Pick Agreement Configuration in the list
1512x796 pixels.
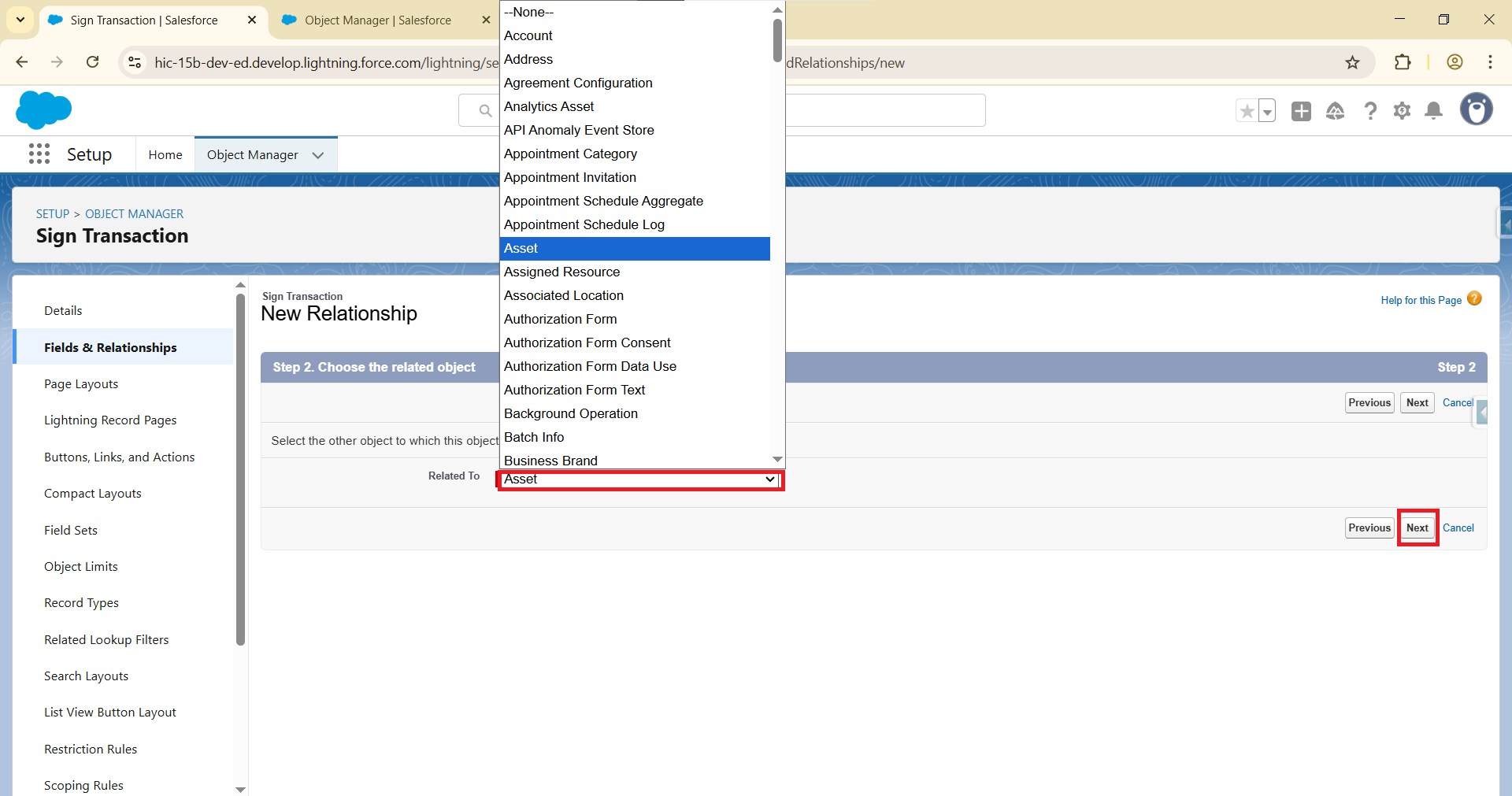635,83
